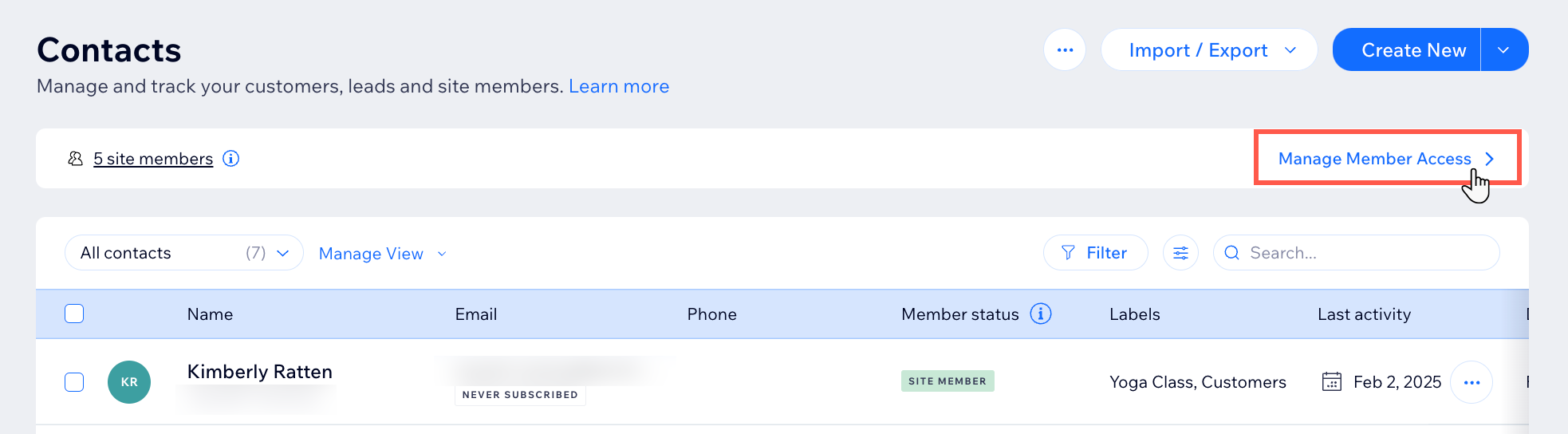Viewport: 1568px width, 434px height.
Task: Open the top more actions ellipsis button
Action: click(1065, 49)
